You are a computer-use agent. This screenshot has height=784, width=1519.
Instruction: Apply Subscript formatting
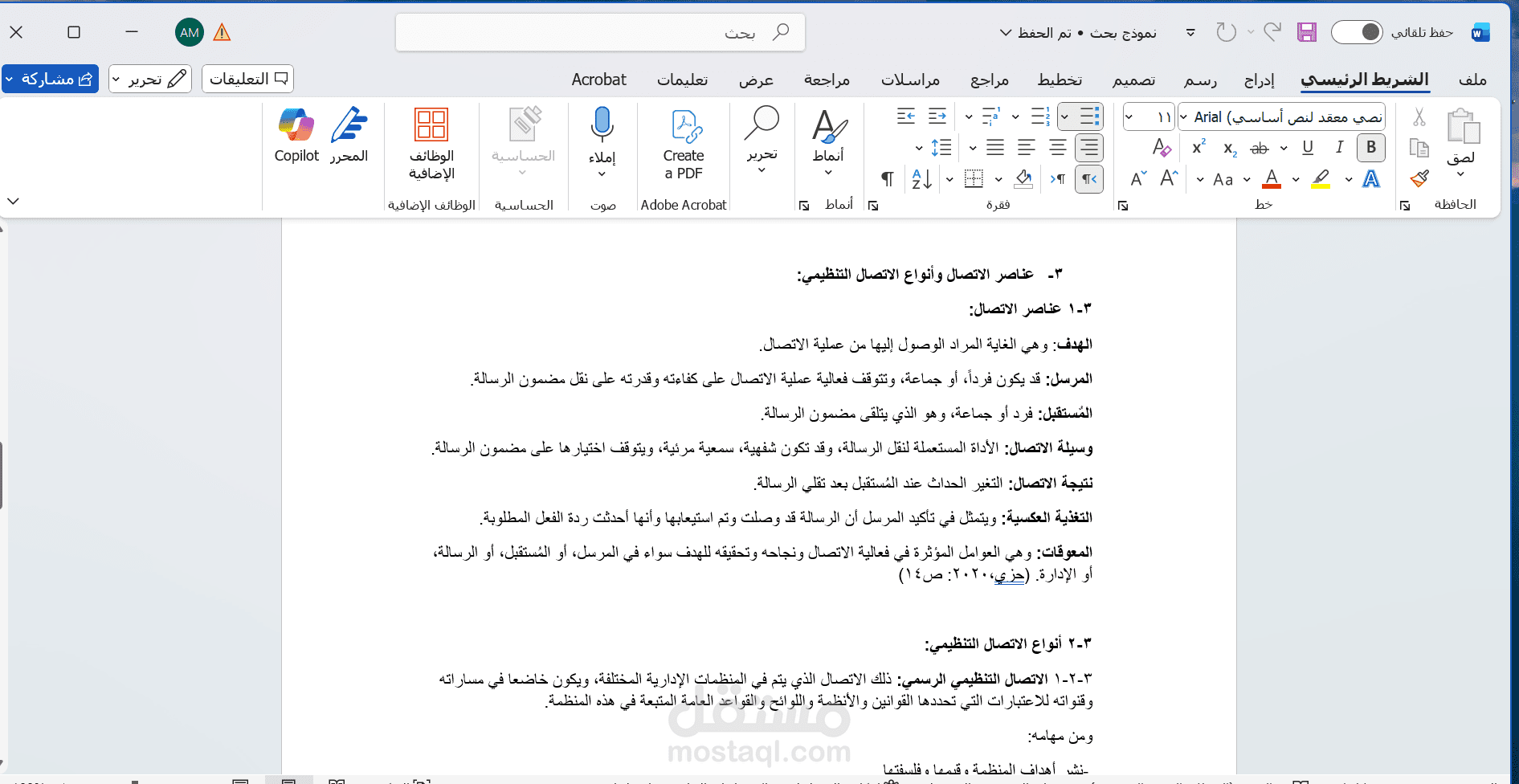pyautogui.click(x=1230, y=149)
